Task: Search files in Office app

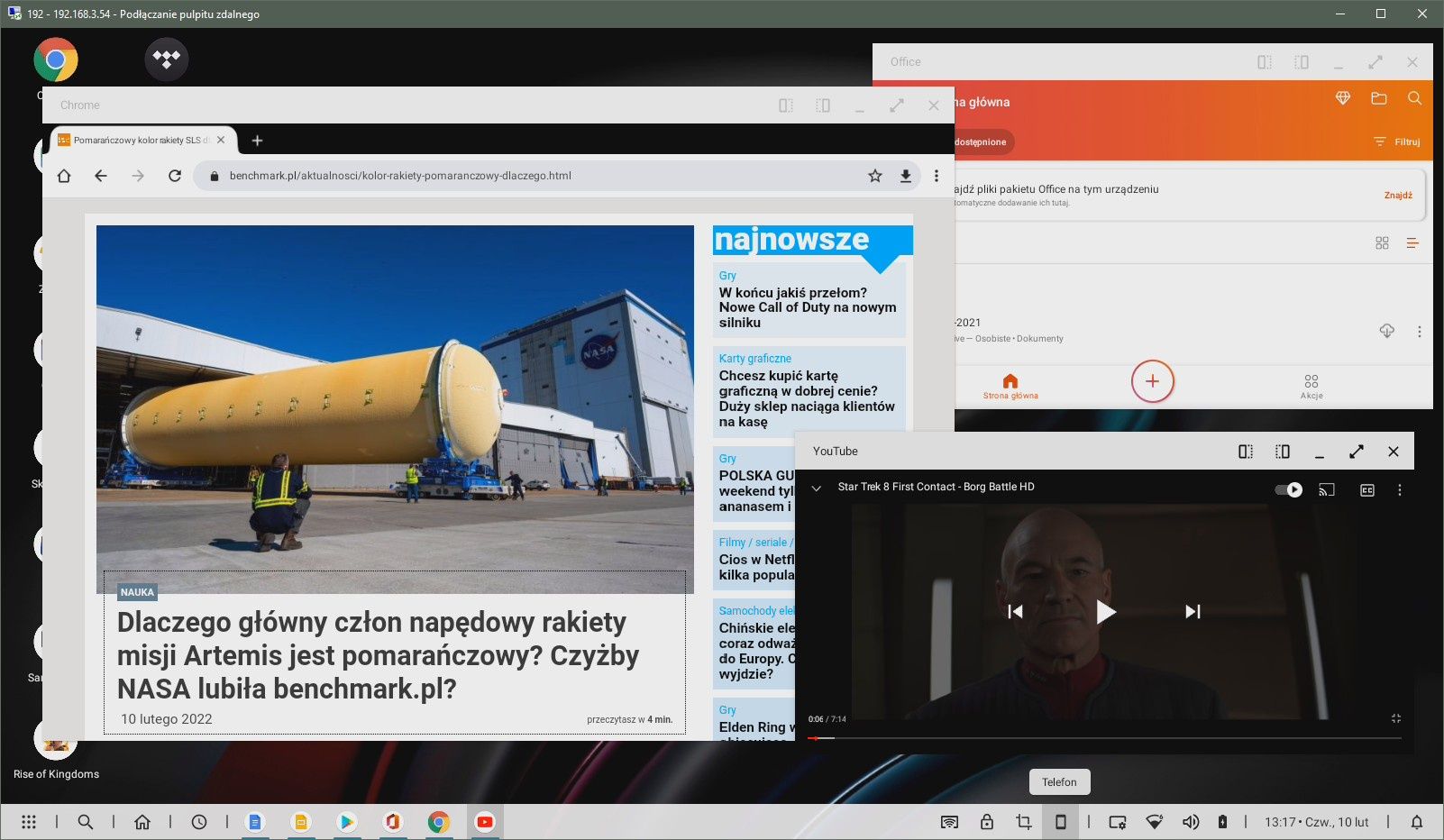Action: 1415,98
